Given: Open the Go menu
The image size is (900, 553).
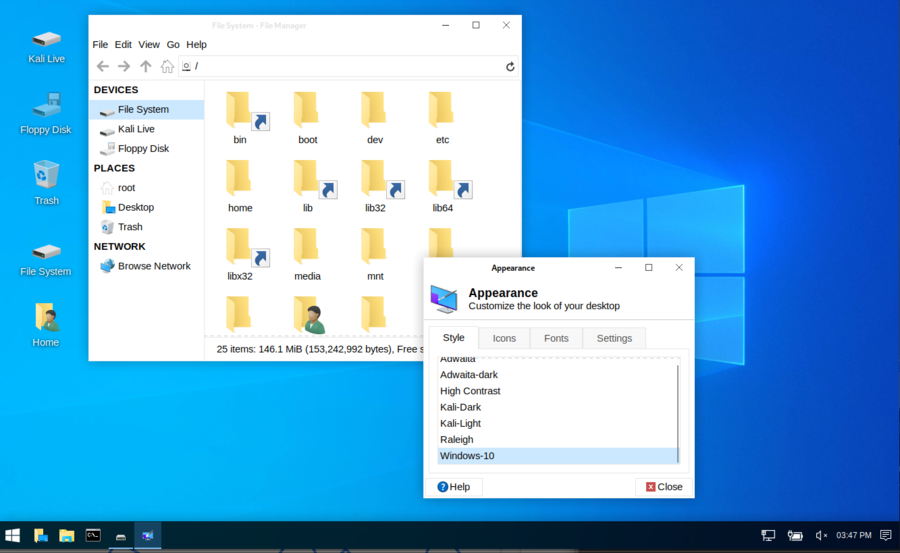Looking at the screenshot, I should pos(173,44).
